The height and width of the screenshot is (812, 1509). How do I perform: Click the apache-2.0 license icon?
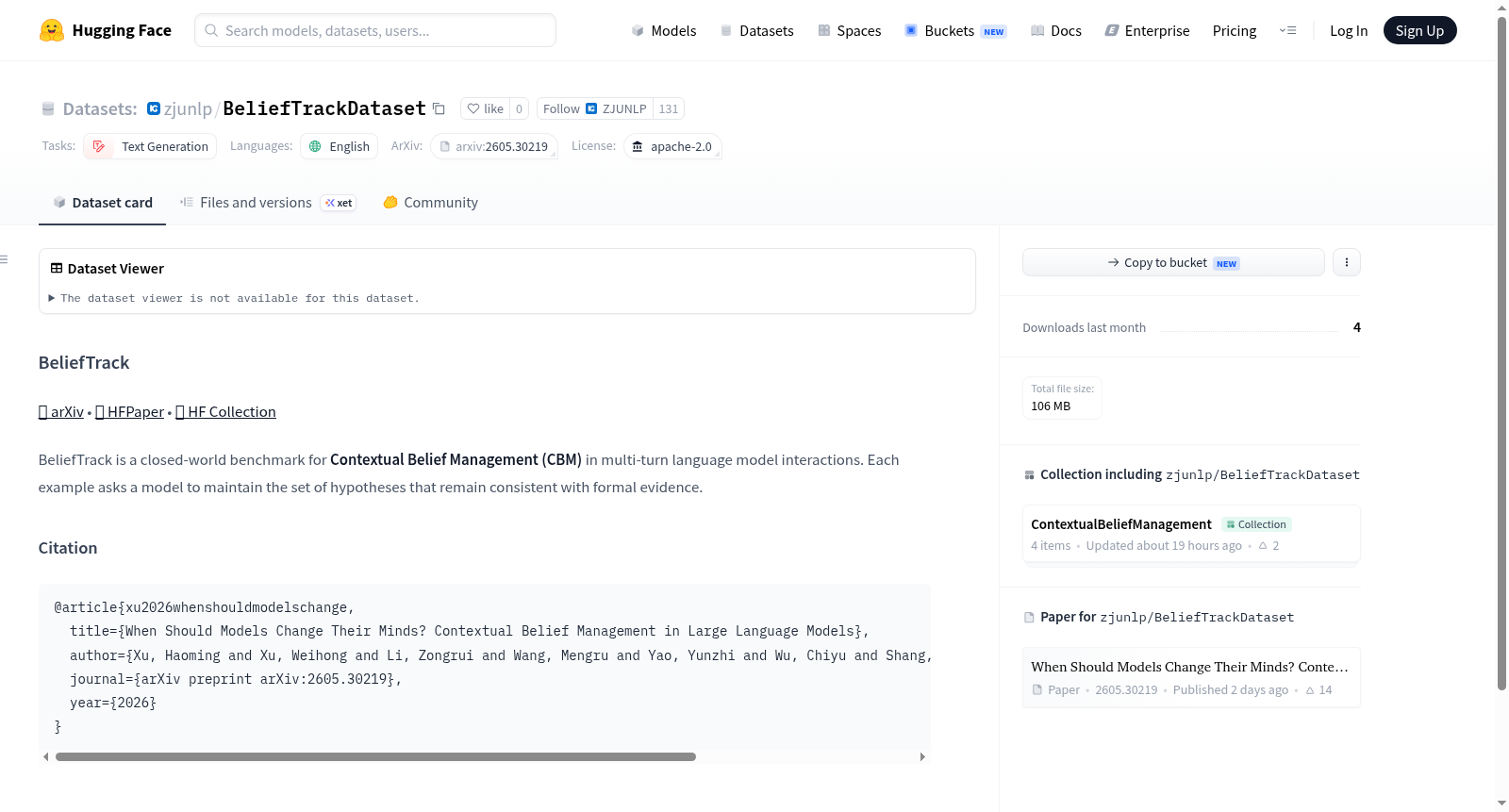click(638, 146)
